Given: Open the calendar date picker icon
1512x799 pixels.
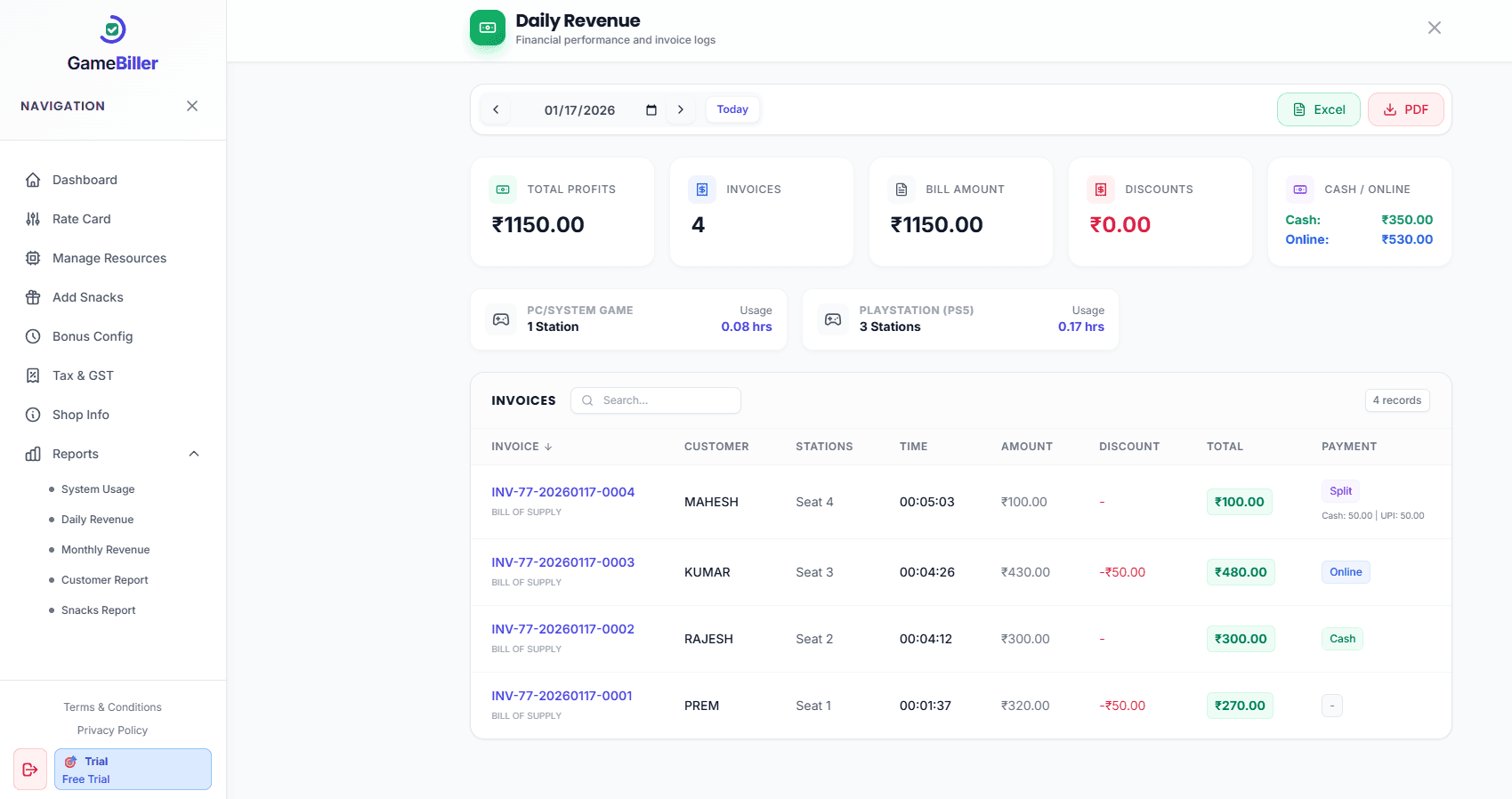Looking at the screenshot, I should 651,110.
